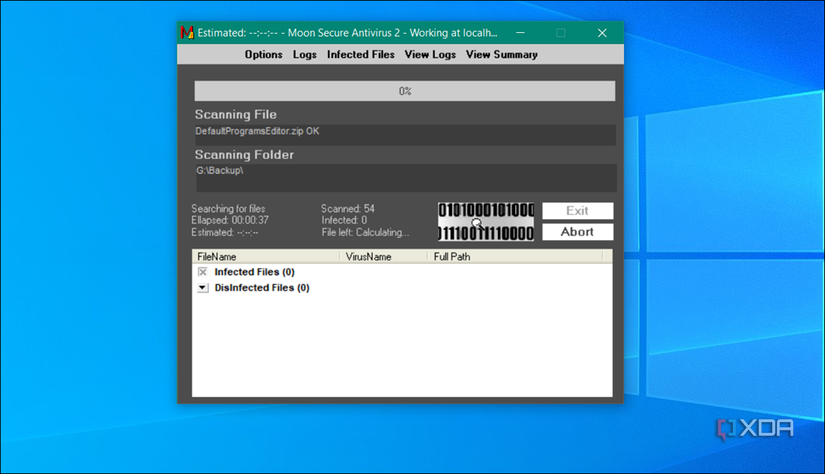
Task: Click the magnifier in the scanning animation
Action: coord(477,223)
